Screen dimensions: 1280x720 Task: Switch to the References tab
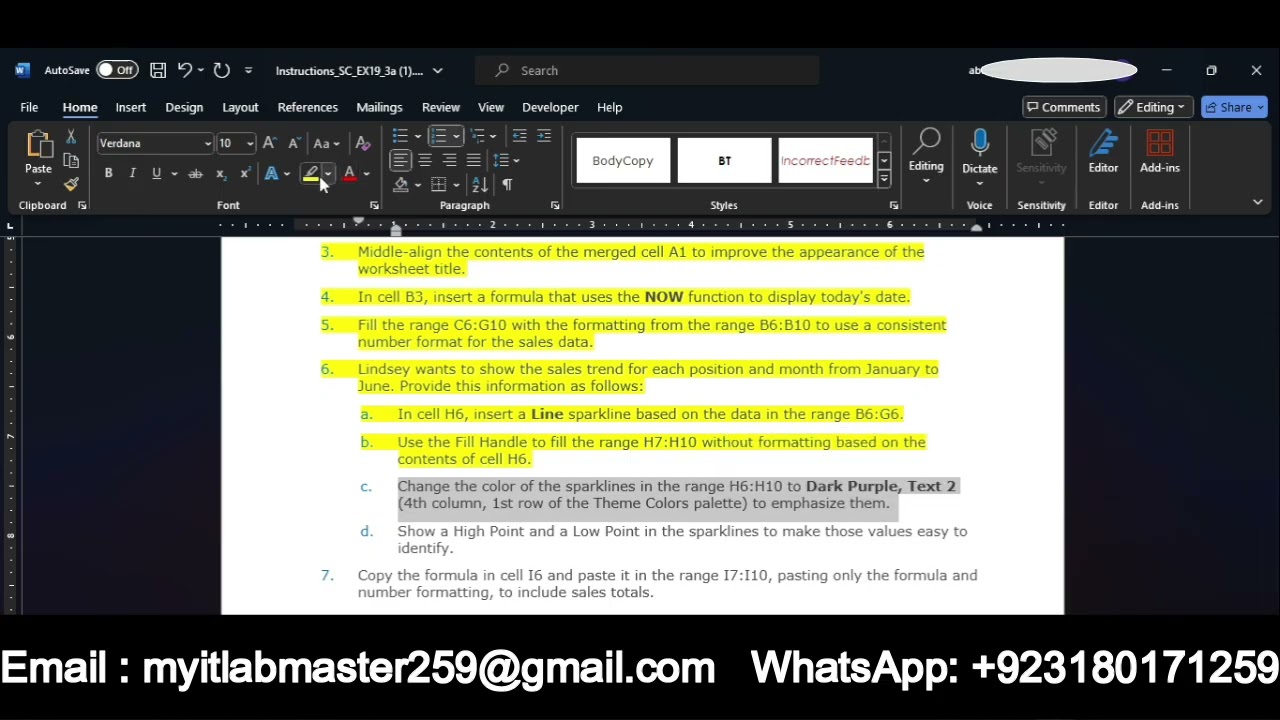click(308, 107)
